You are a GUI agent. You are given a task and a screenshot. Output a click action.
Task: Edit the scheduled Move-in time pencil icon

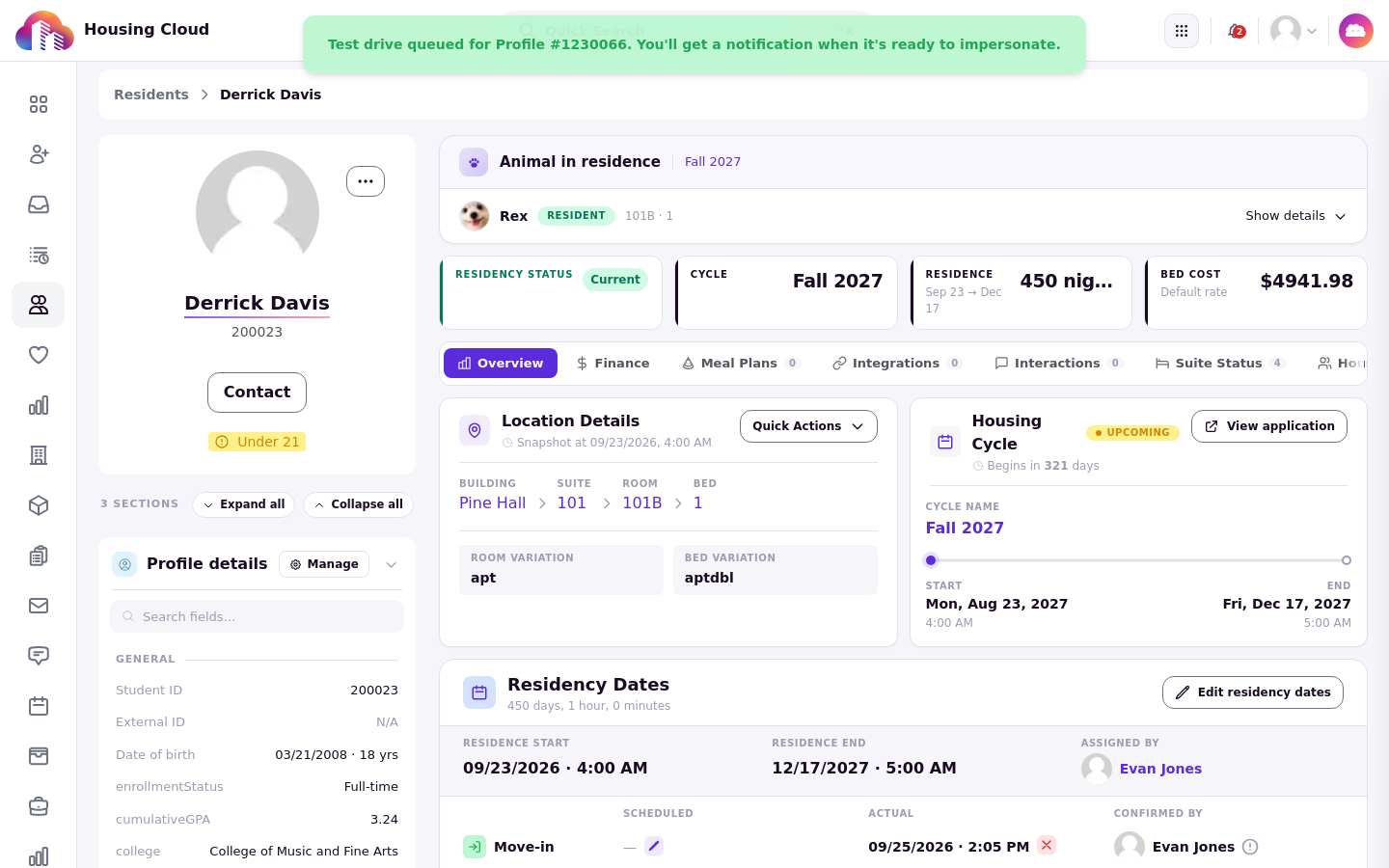click(654, 846)
